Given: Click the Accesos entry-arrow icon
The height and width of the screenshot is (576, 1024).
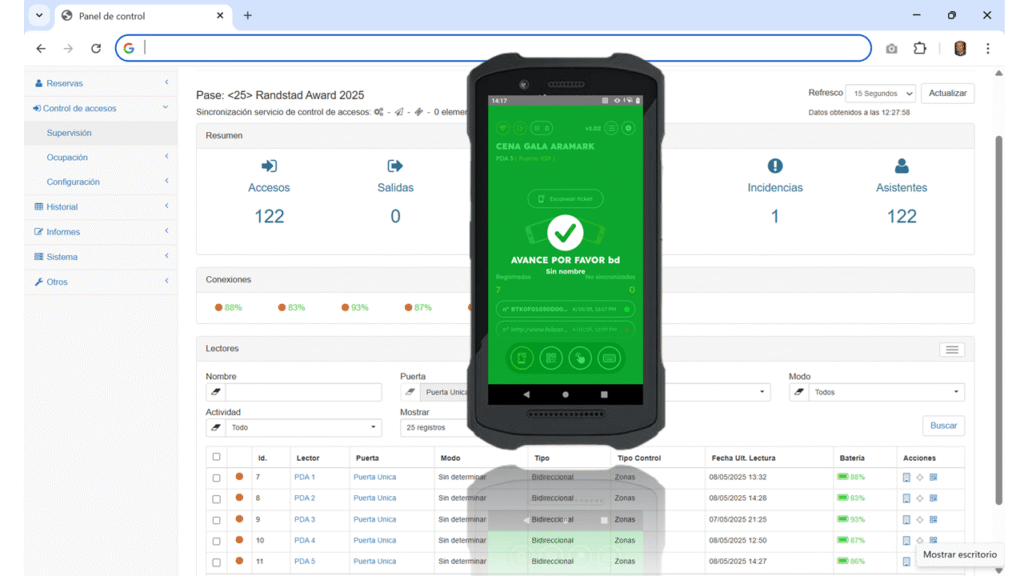Looking at the screenshot, I should 269,166.
